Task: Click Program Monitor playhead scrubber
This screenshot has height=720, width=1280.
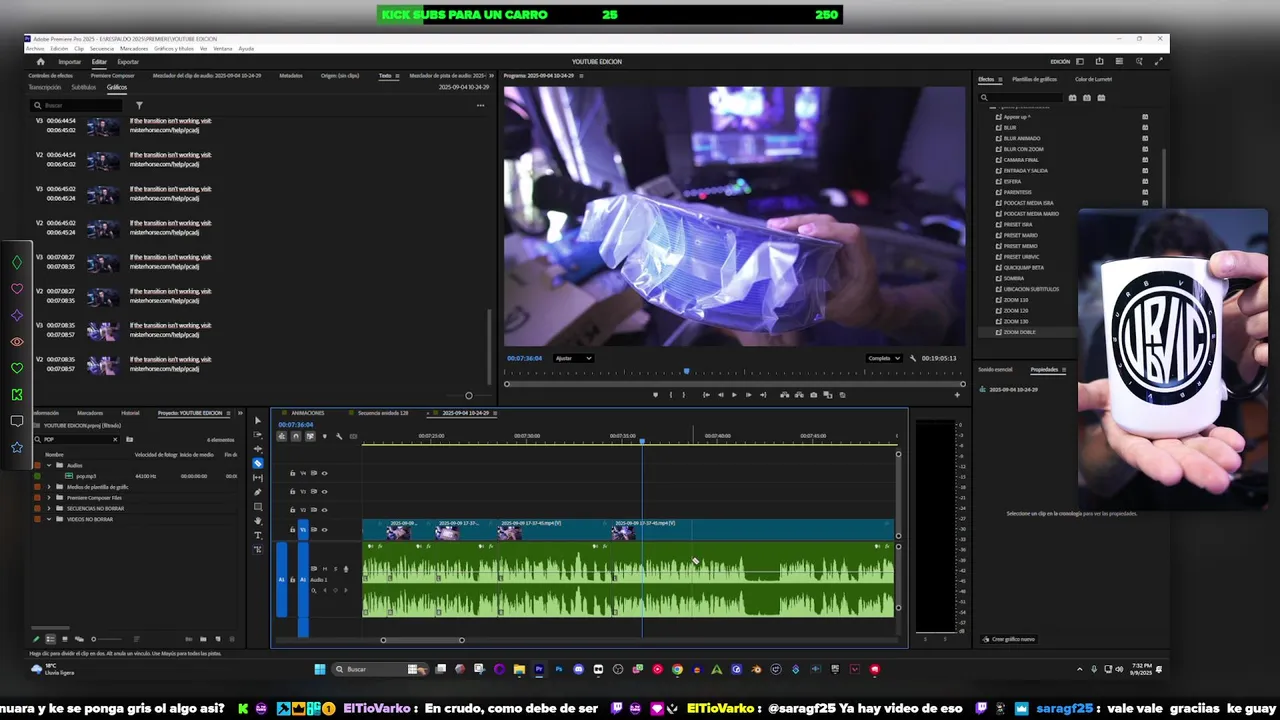Action: [686, 372]
